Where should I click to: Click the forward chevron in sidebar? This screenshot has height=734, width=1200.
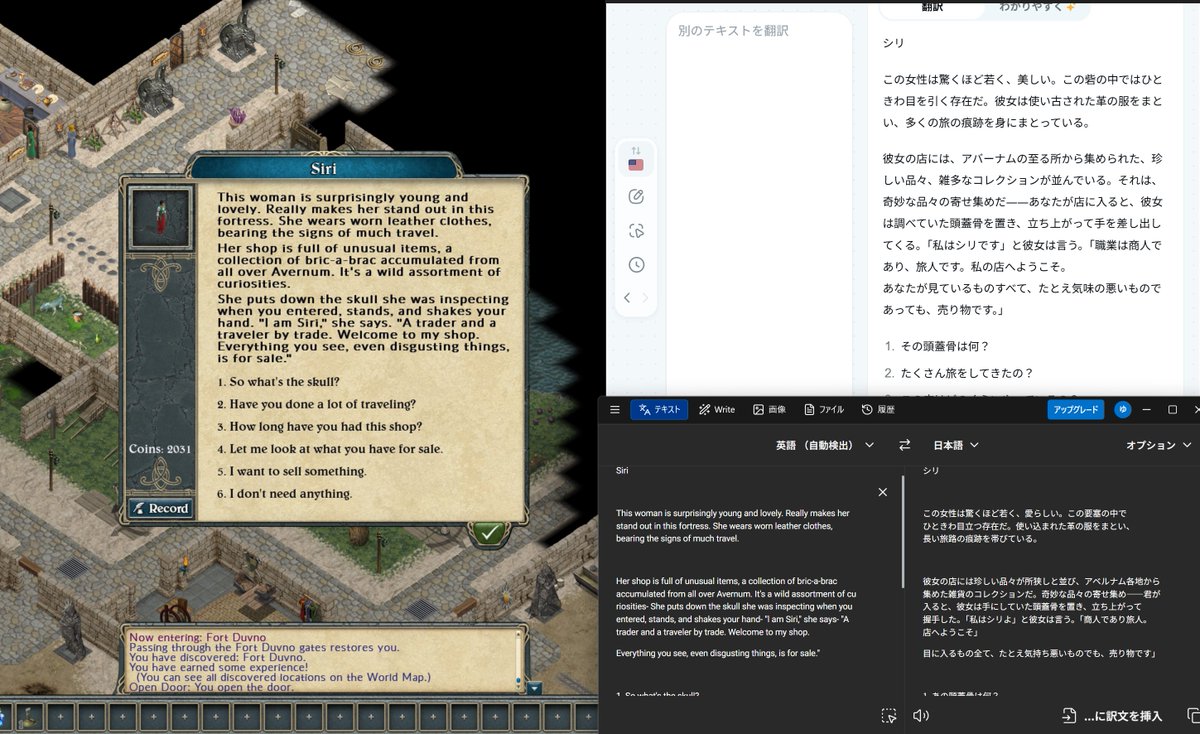click(645, 298)
